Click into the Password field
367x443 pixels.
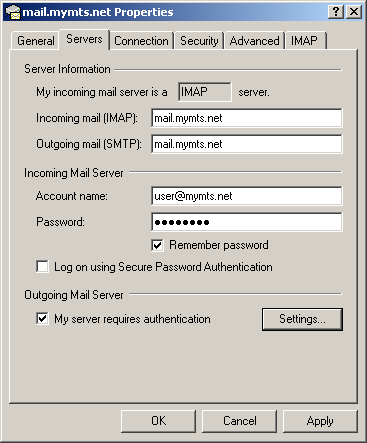pyautogui.click(x=247, y=222)
